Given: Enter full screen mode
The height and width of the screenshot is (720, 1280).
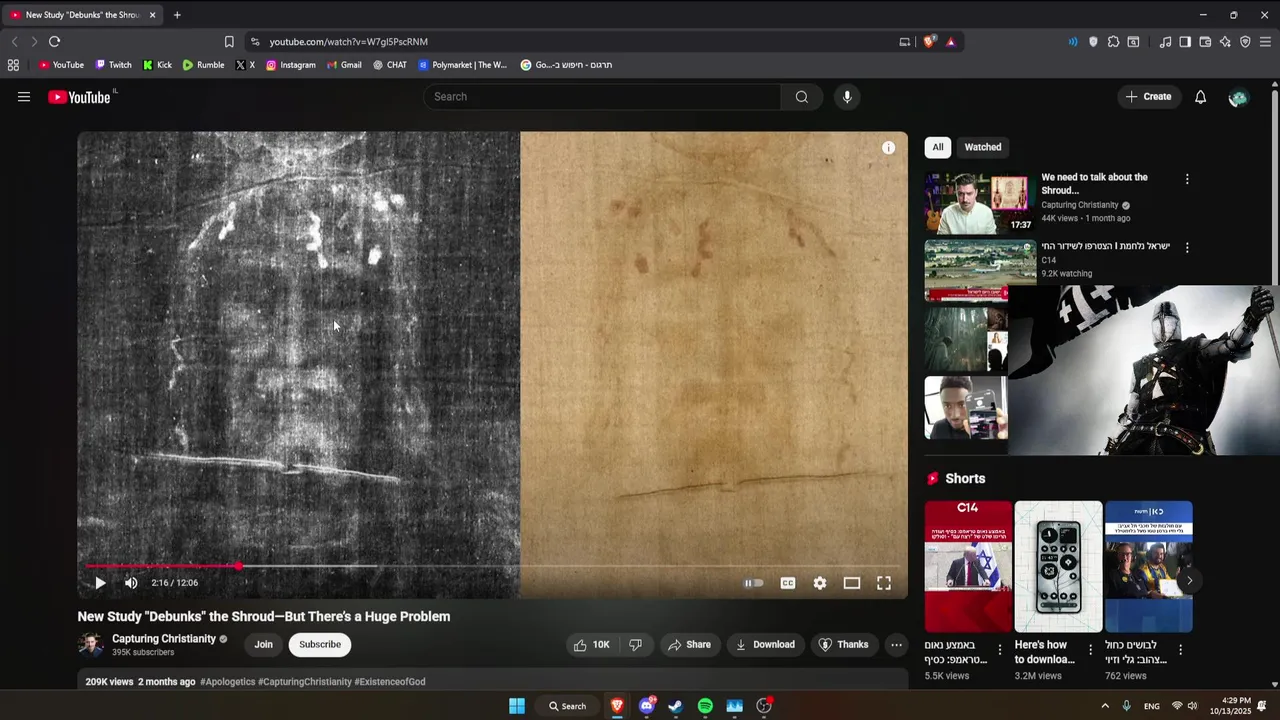Looking at the screenshot, I should [884, 583].
